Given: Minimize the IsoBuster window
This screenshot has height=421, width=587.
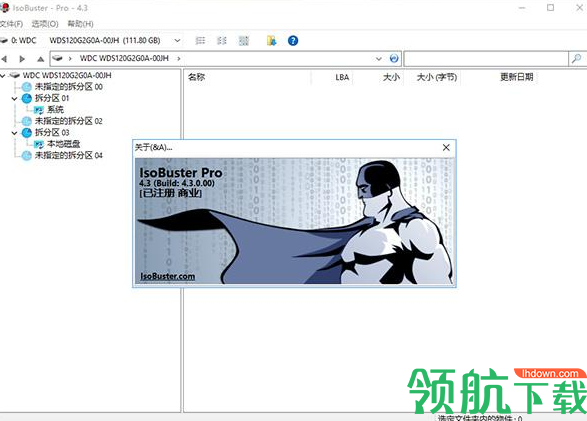Looking at the screenshot, I should click(x=522, y=7).
